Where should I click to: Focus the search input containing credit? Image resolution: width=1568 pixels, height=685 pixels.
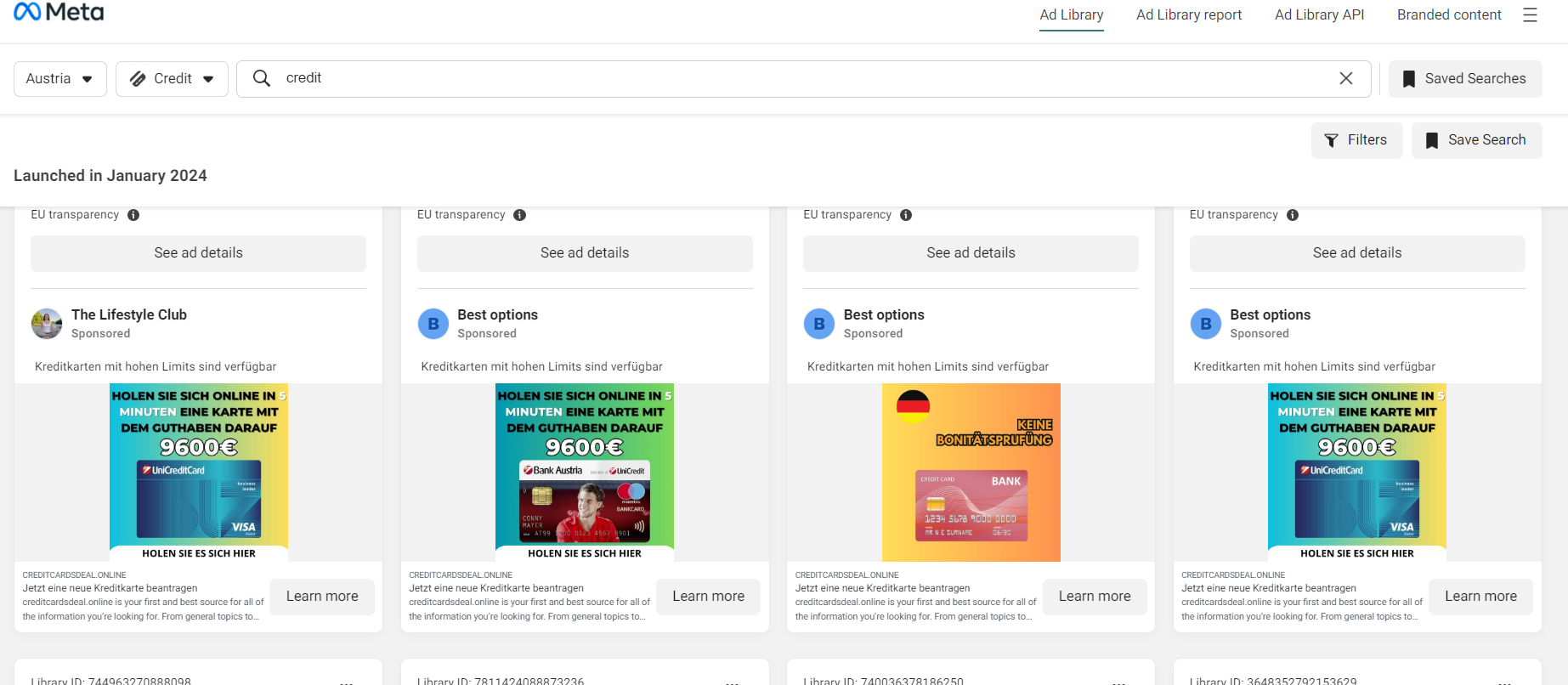click(803, 78)
